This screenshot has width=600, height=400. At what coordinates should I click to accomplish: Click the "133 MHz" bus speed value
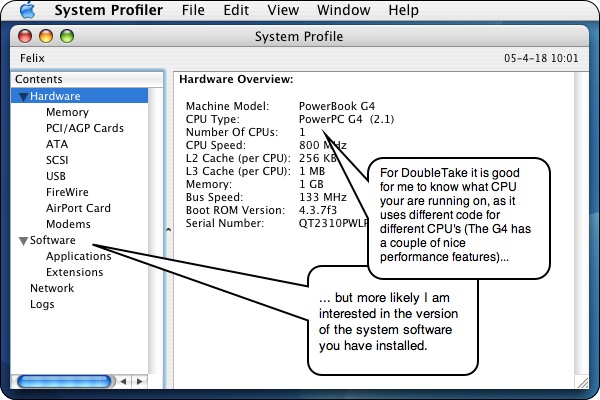pos(323,197)
